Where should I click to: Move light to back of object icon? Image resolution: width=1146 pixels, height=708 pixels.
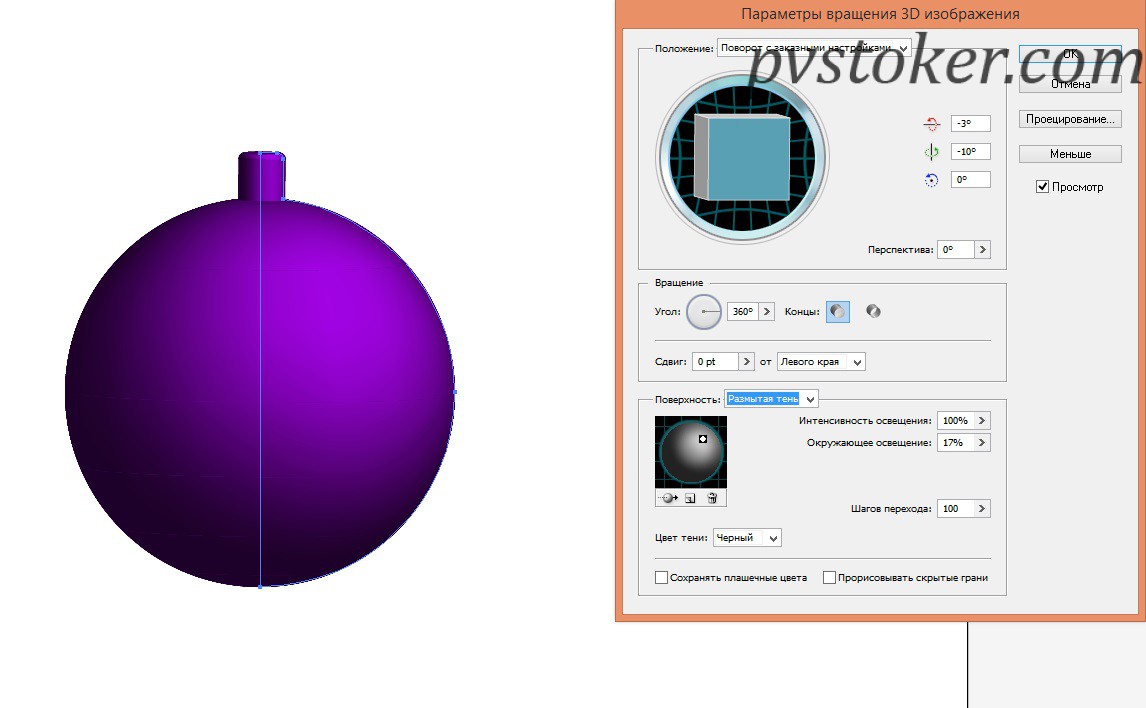668,498
